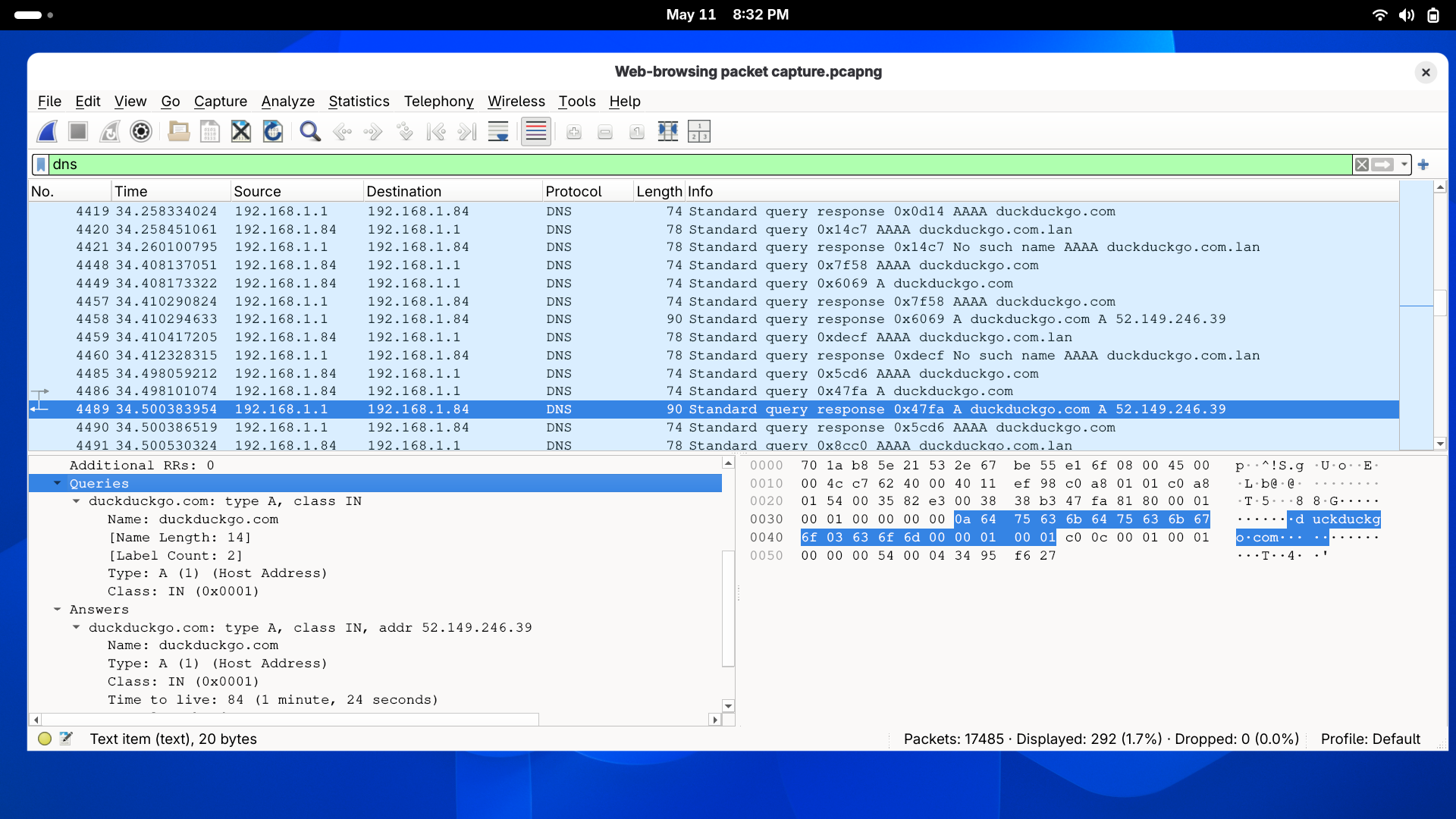Open capture file properties from status bar icon
This screenshot has width=1456, height=819.
[x=66, y=739]
